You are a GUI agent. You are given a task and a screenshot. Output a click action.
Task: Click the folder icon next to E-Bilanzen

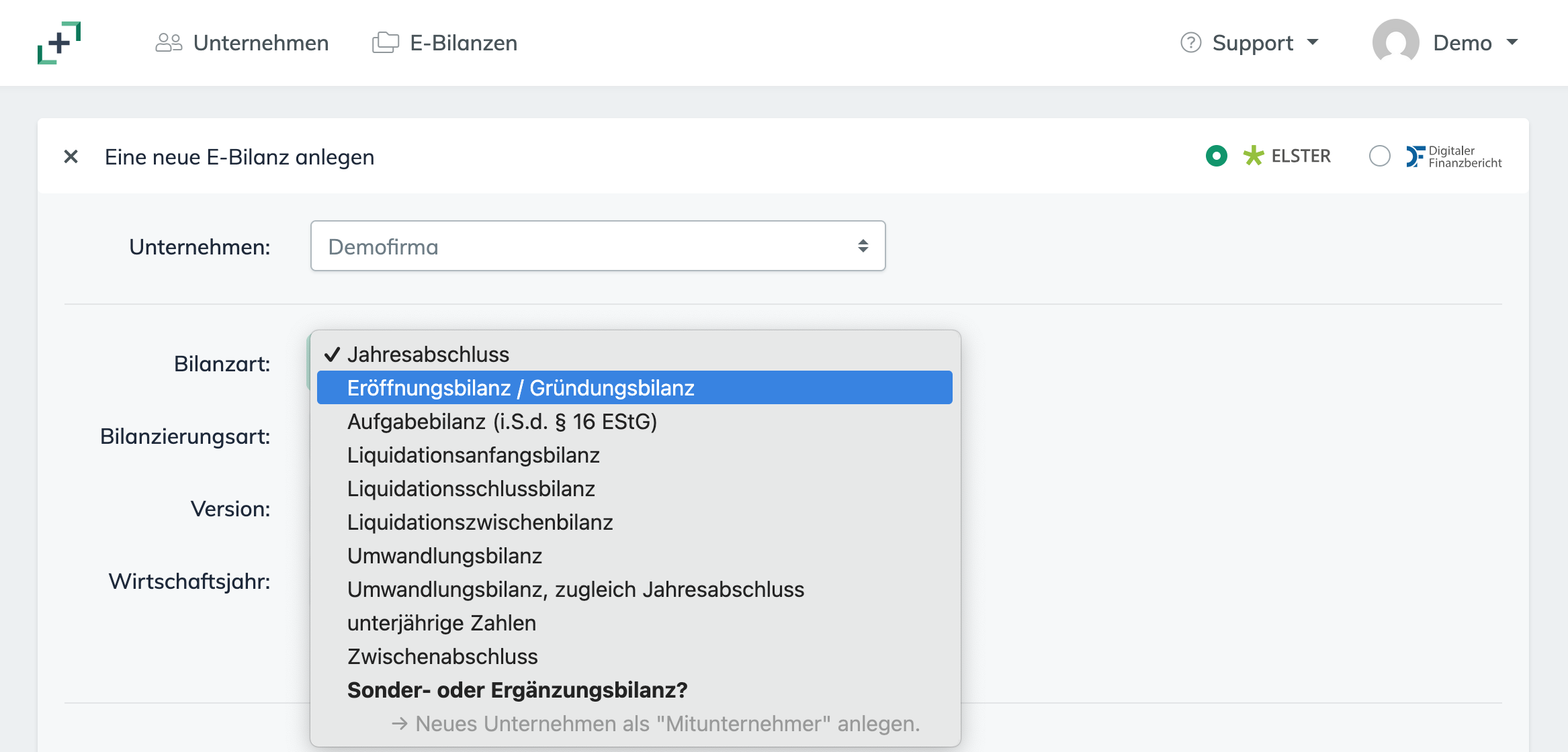384,42
